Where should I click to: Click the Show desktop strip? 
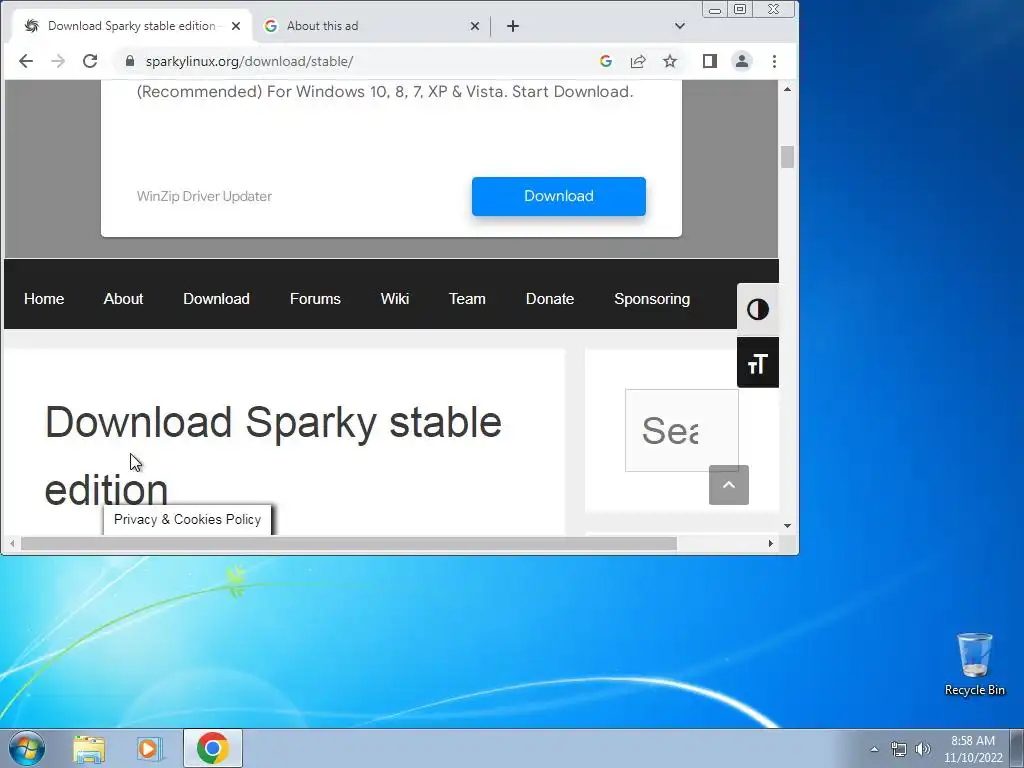coord(1017,748)
